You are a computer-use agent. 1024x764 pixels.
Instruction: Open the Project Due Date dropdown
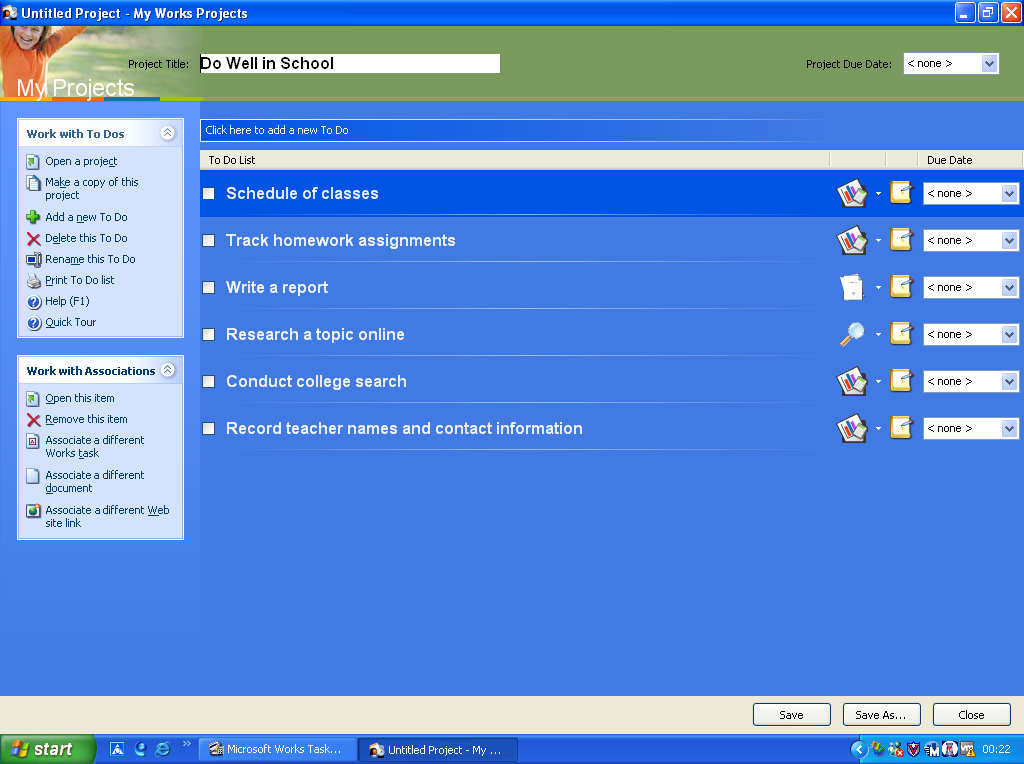click(x=989, y=64)
